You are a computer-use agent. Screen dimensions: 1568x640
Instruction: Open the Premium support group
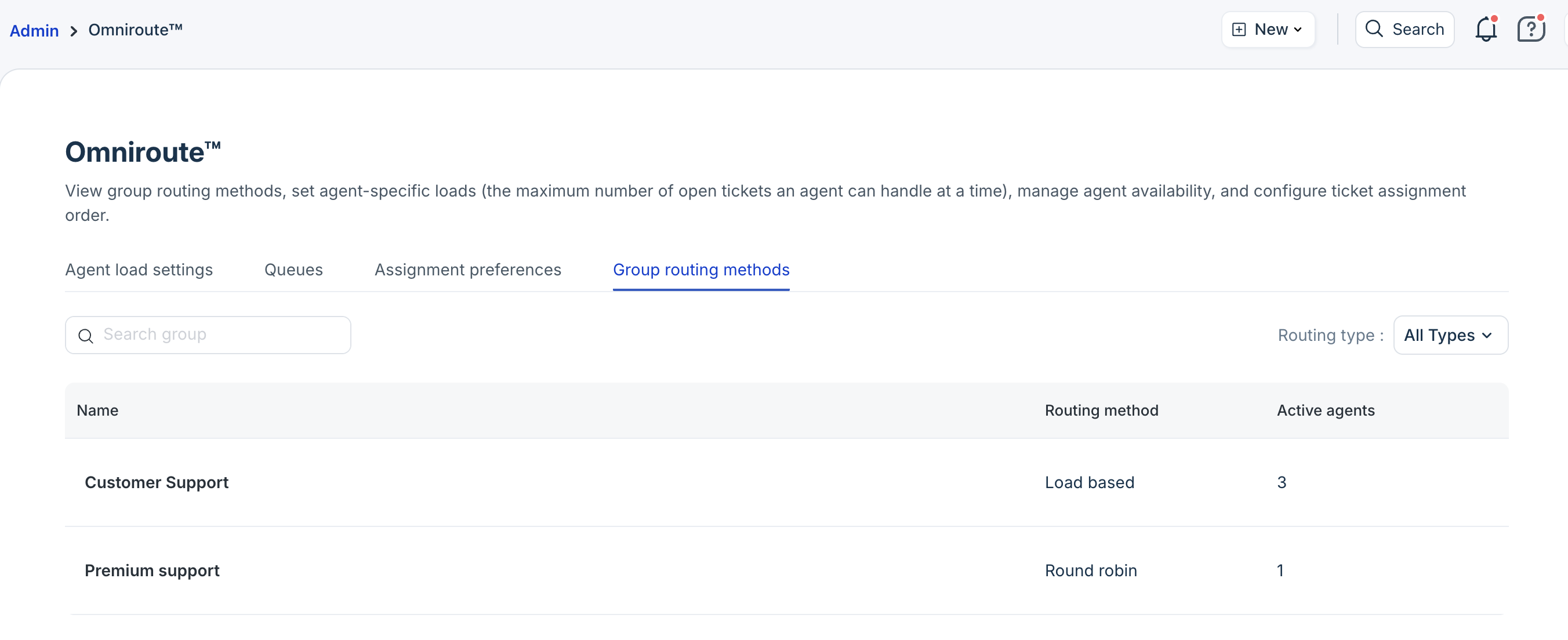pos(151,570)
